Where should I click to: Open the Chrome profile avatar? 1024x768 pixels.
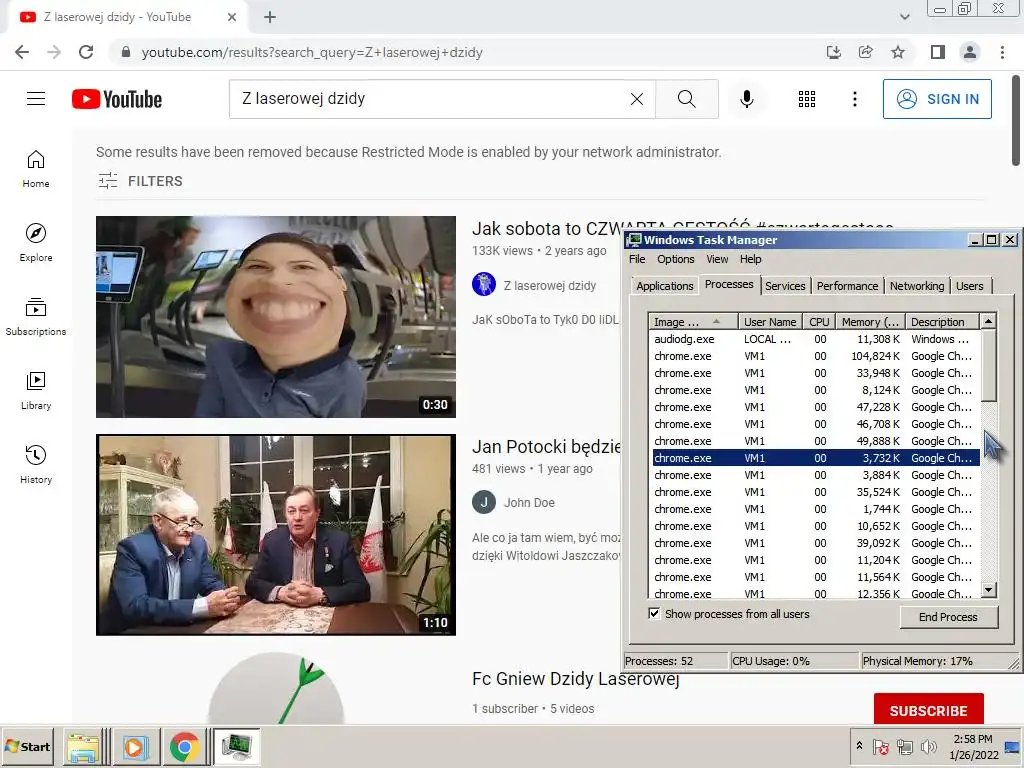coord(970,52)
